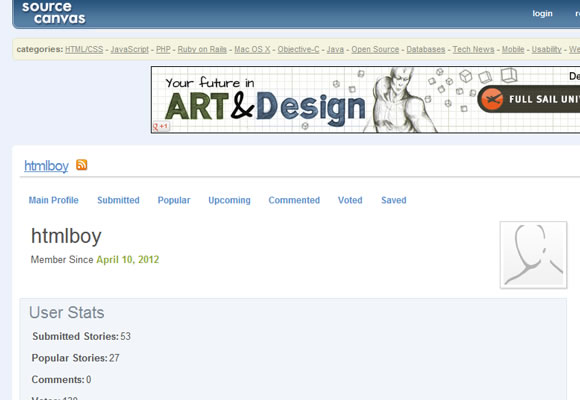This screenshot has width=580, height=400.
Task: Click the Popular Stories: 27 stat
Action: [x=75, y=358]
